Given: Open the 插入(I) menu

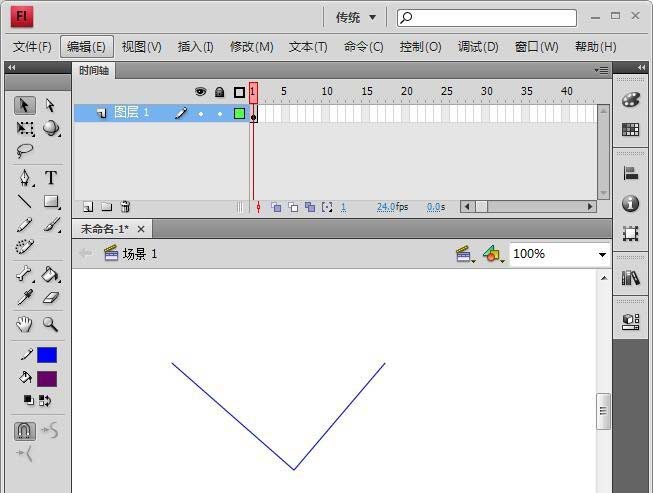Looking at the screenshot, I should [195, 47].
